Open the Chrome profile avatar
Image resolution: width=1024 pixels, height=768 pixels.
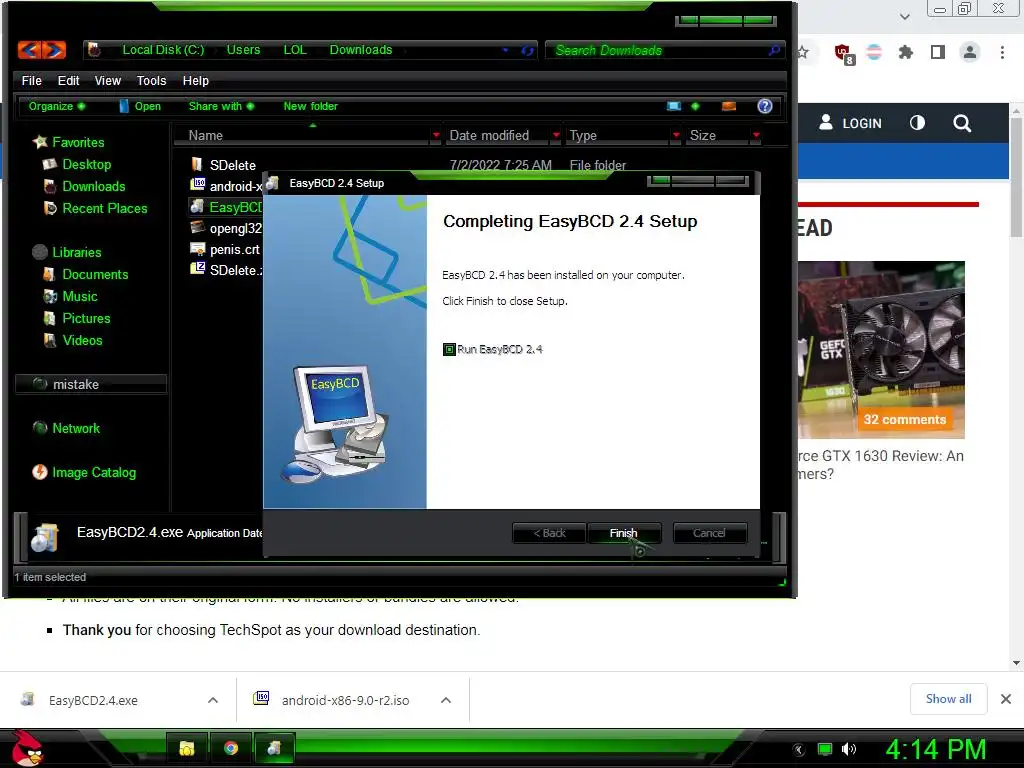[970, 52]
